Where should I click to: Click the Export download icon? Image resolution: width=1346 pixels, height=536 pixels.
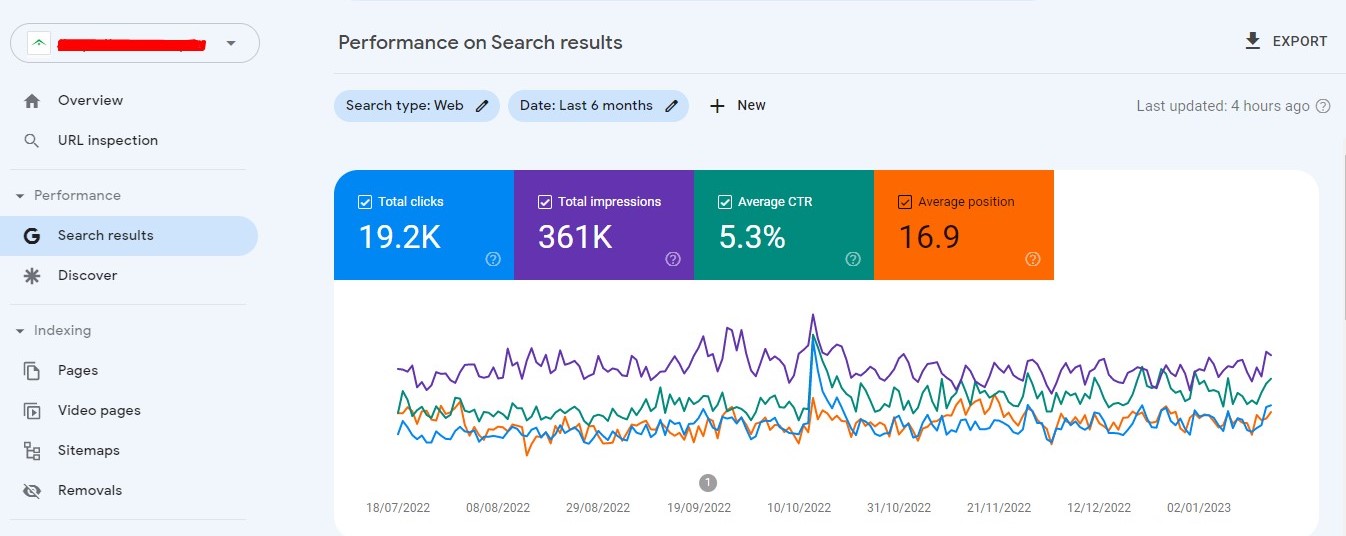(x=1252, y=41)
